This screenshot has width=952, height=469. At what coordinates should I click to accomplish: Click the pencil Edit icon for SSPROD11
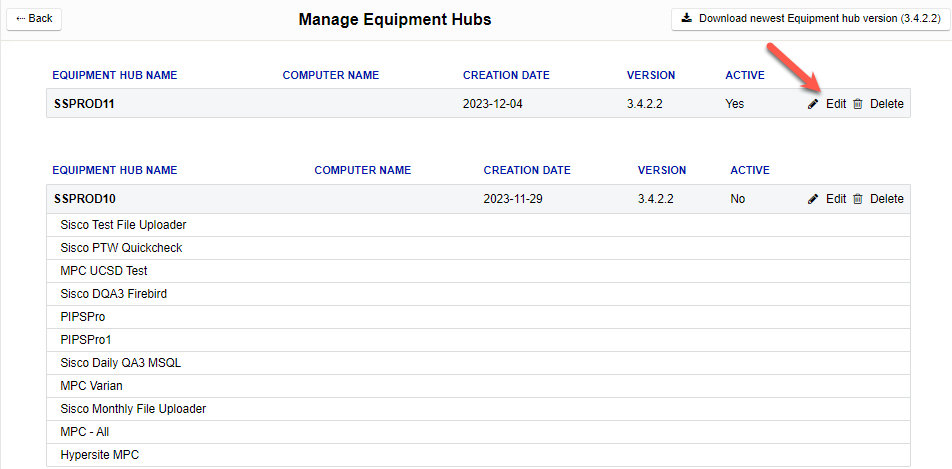pos(813,104)
